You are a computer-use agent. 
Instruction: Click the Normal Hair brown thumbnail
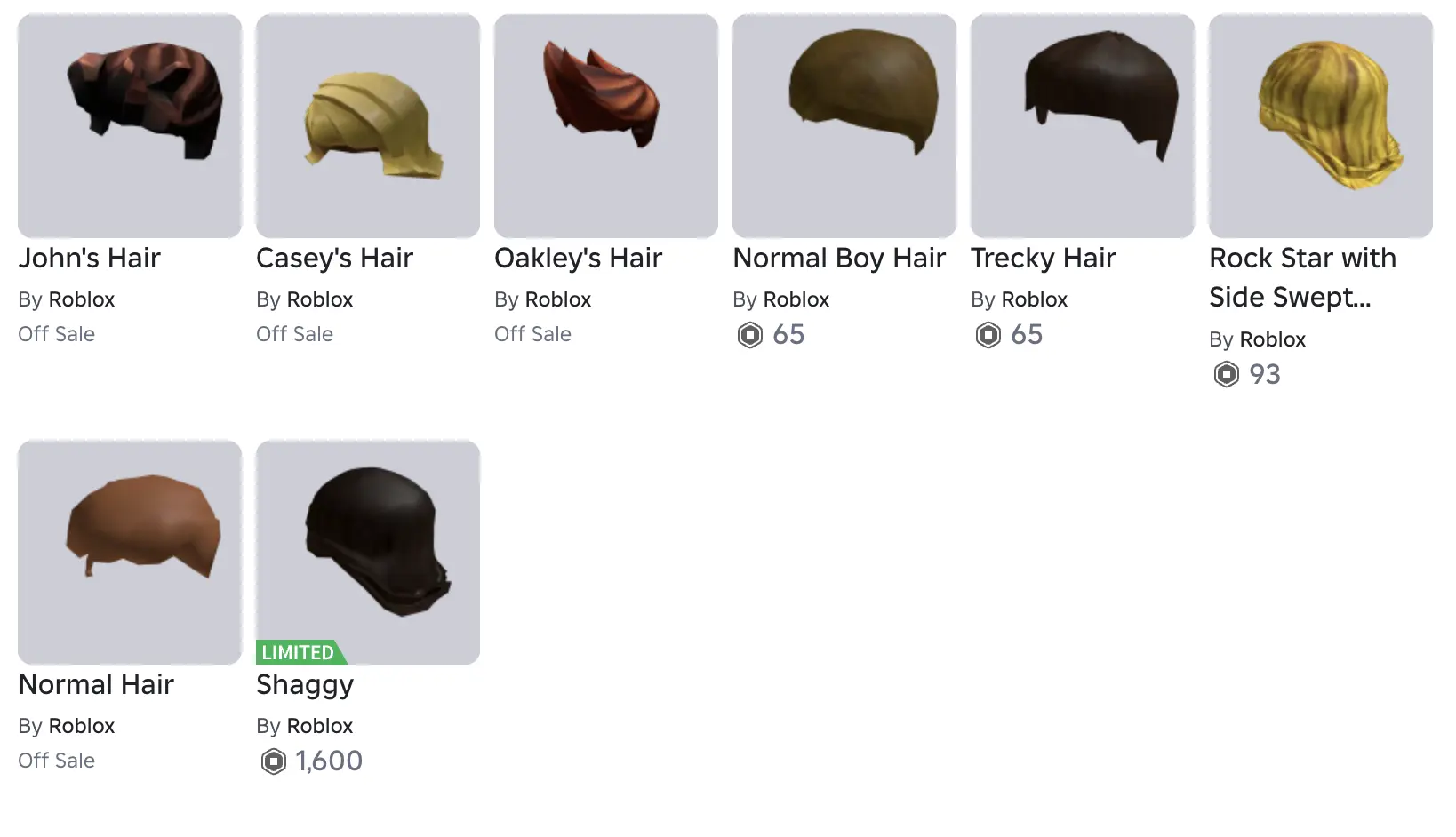[x=130, y=552]
